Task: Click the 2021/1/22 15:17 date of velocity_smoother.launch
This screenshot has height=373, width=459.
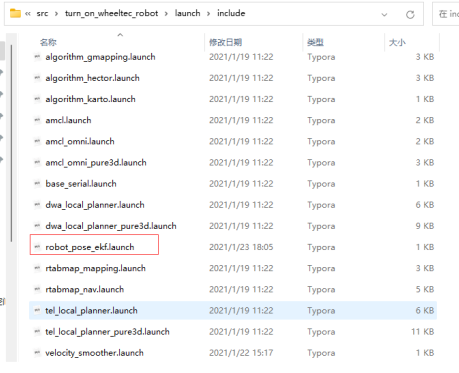Action: (241, 353)
